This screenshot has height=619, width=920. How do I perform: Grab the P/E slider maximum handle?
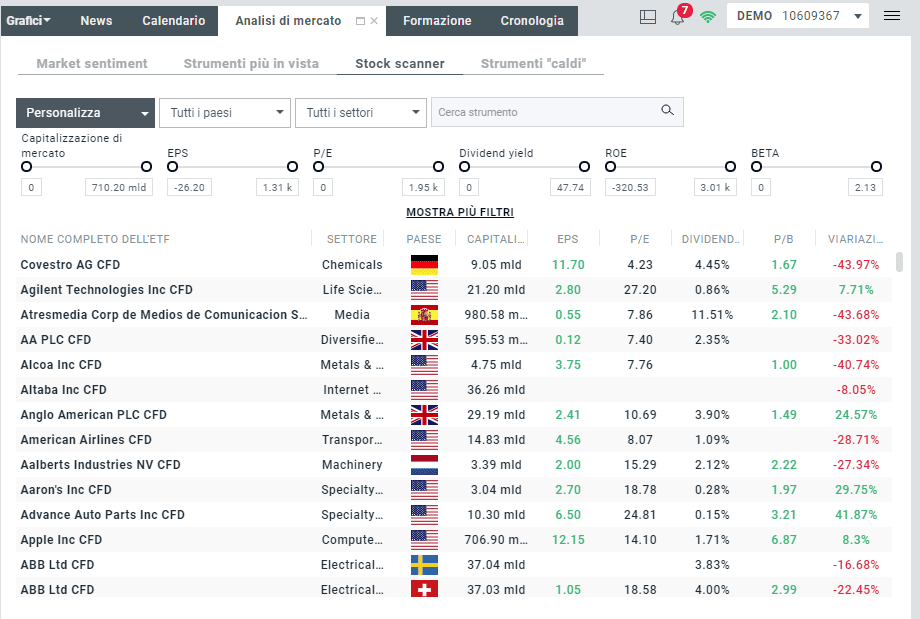coord(438,167)
